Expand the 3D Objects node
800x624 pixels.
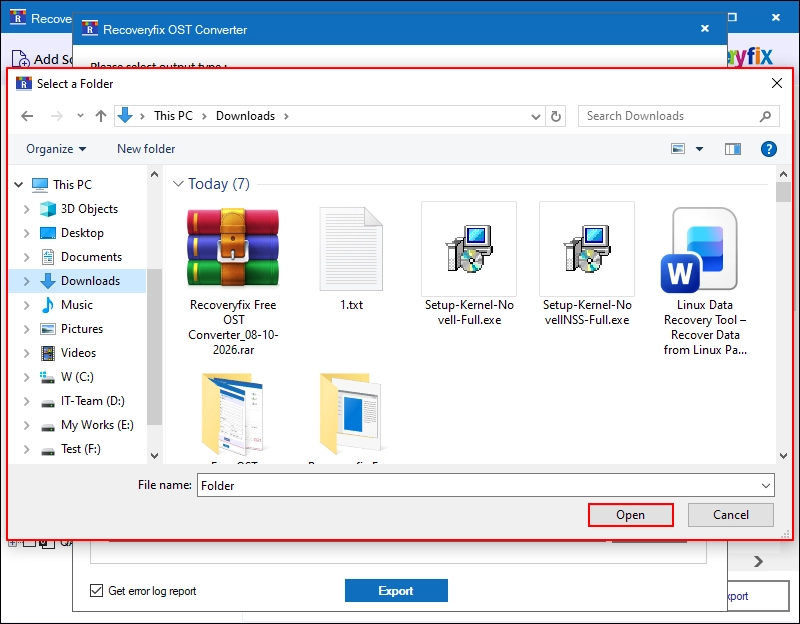[27, 209]
